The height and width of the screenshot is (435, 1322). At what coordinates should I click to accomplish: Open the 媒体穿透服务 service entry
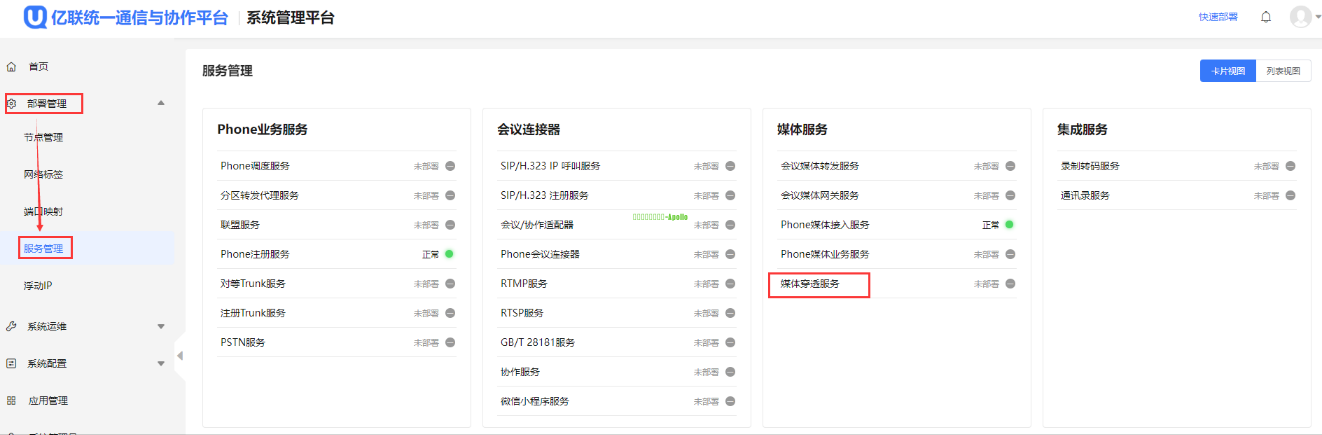[811, 284]
